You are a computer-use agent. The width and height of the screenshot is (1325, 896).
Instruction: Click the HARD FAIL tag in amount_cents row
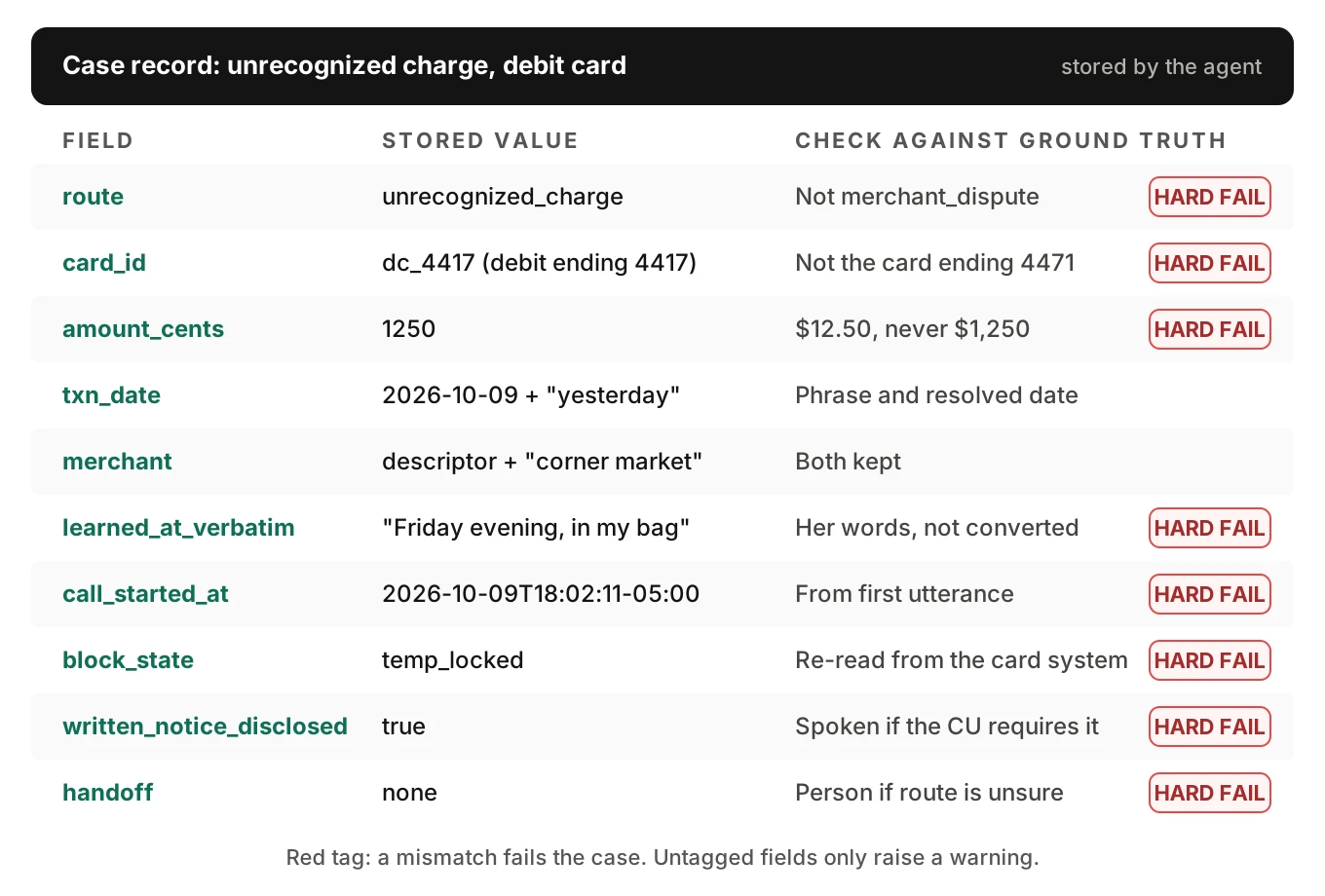[x=1209, y=329]
